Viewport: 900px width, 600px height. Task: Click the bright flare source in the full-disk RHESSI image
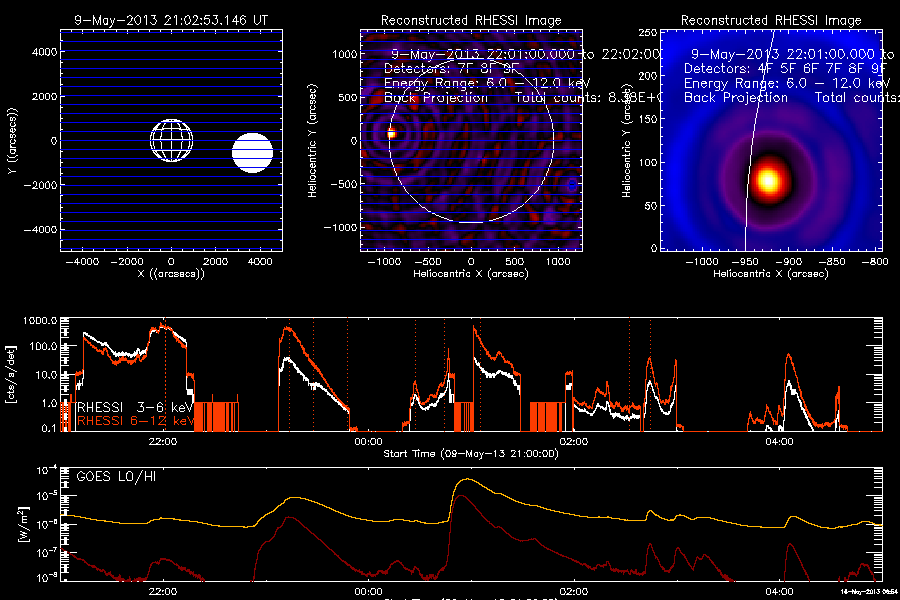pos(391,134)
